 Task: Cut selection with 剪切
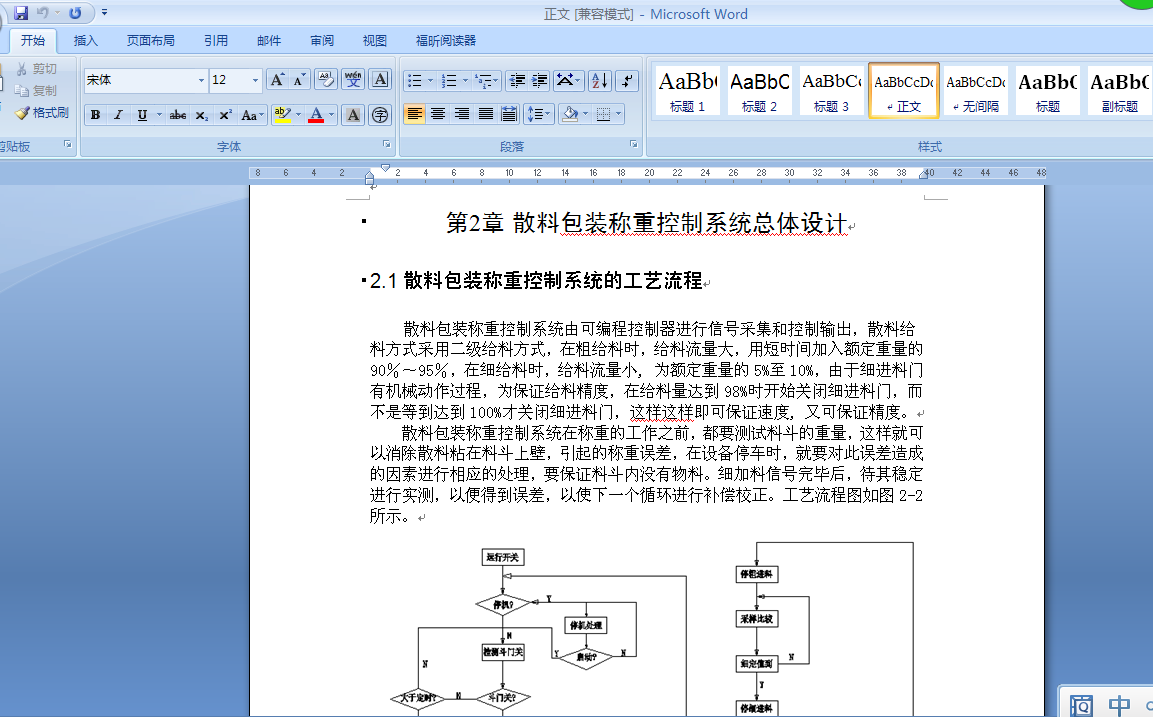click(37, 68)
